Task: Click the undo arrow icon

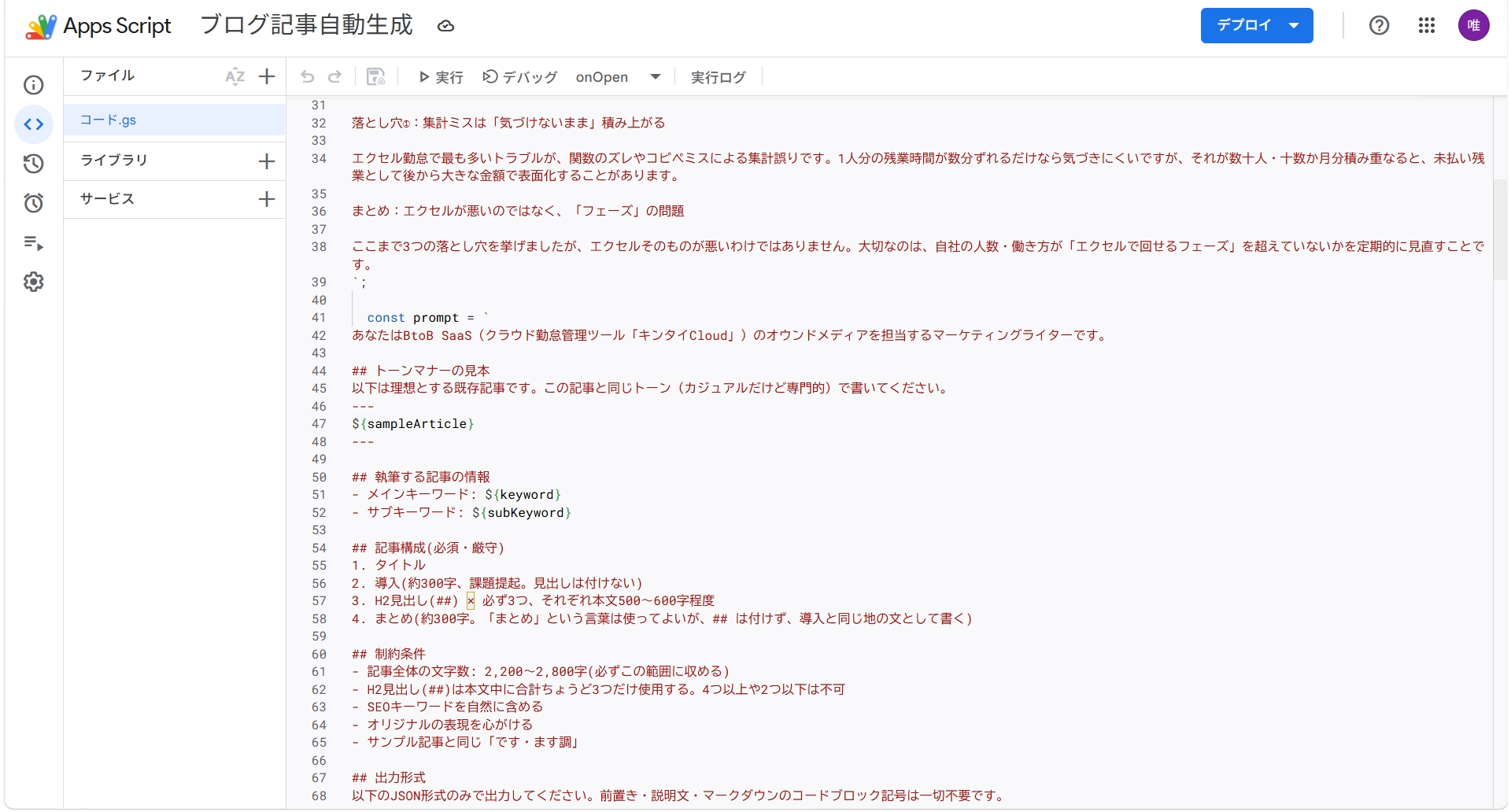Action: [x=307, y=76]
